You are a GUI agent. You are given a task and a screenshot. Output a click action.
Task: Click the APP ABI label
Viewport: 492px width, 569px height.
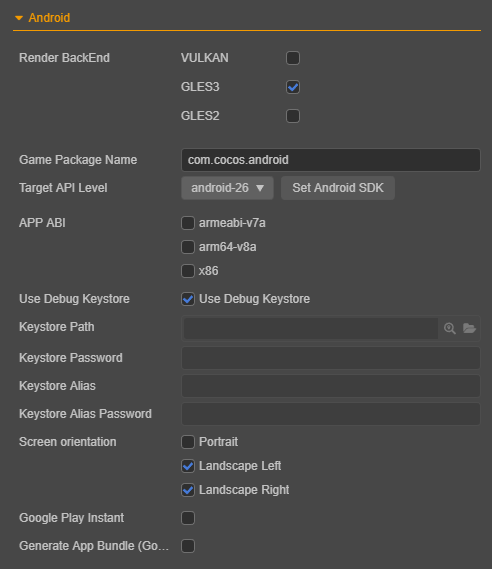(x=42, y=223)
